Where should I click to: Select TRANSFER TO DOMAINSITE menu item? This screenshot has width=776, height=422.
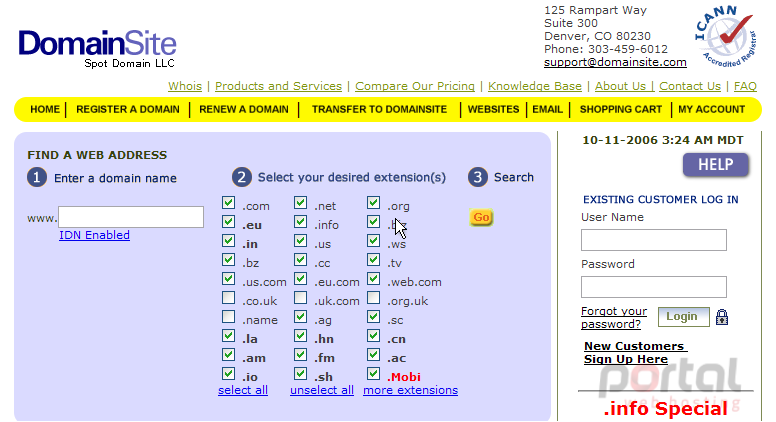pos(379,109)
